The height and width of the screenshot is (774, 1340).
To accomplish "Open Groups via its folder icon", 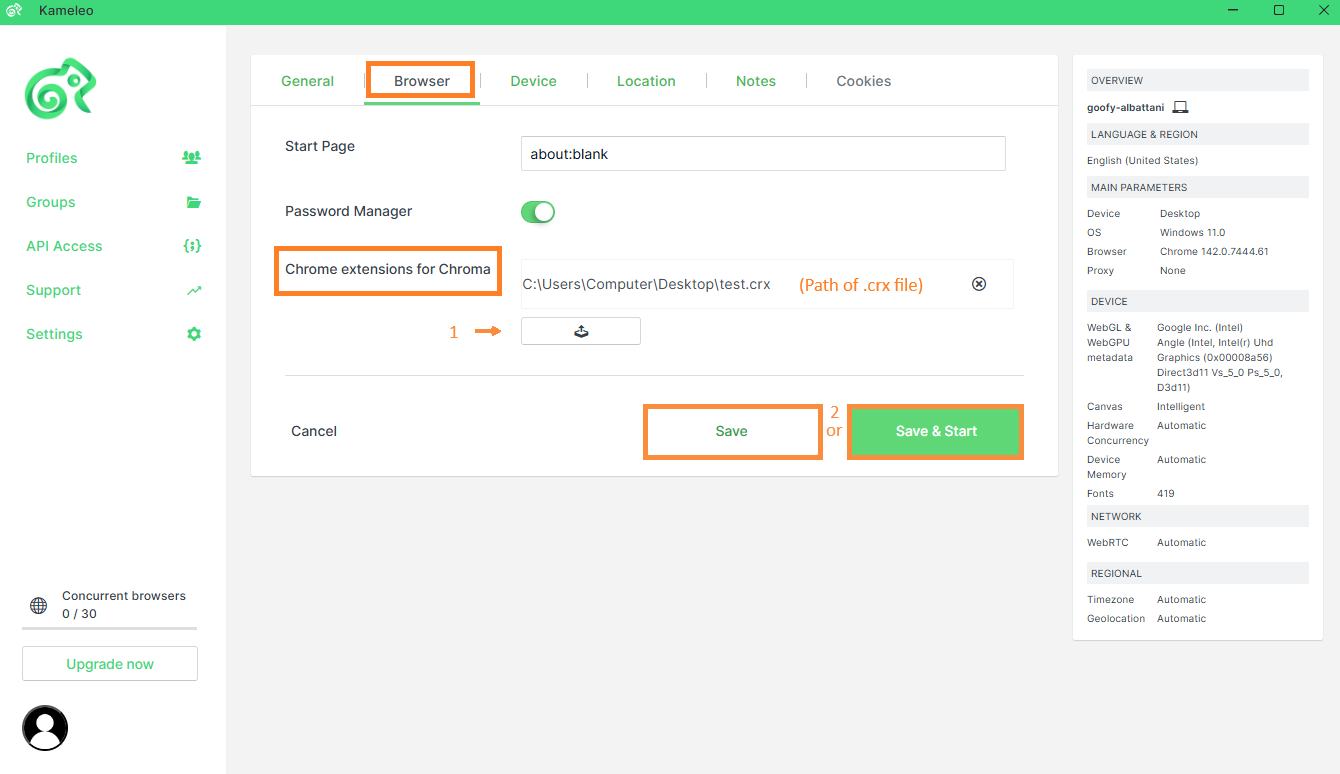I will (194, 202).
